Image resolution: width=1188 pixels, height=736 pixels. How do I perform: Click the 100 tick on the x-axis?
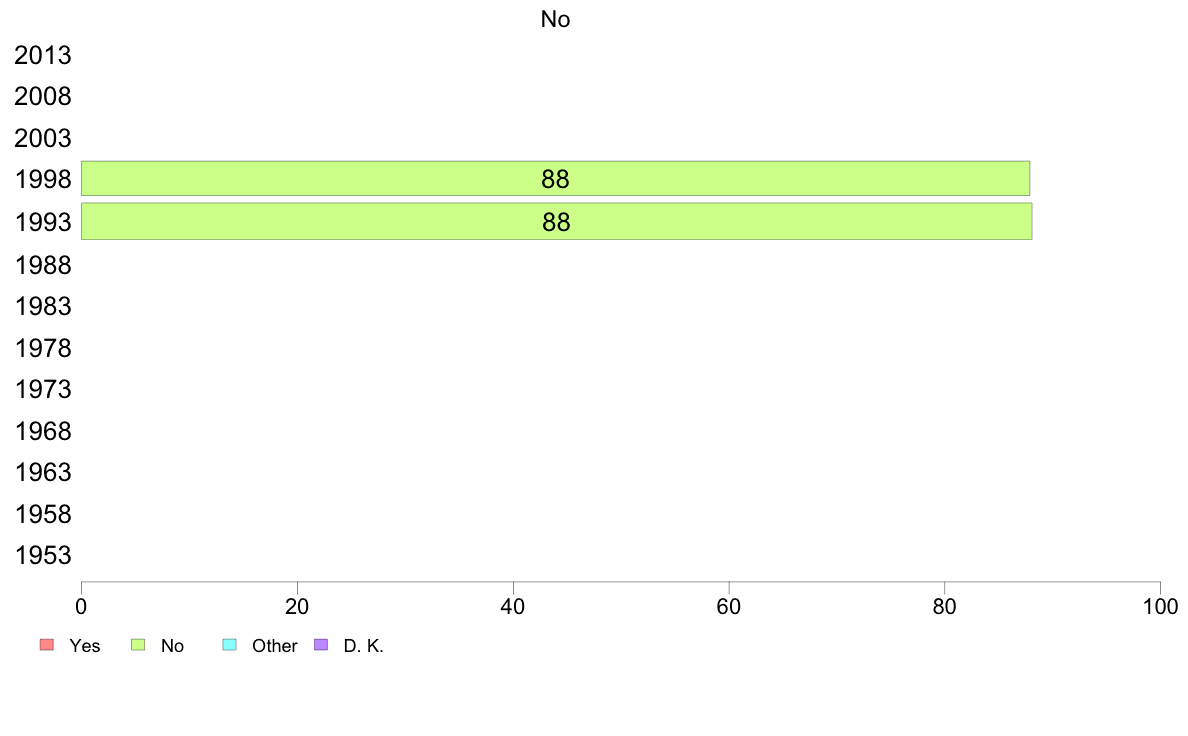tap(1159, 606)
